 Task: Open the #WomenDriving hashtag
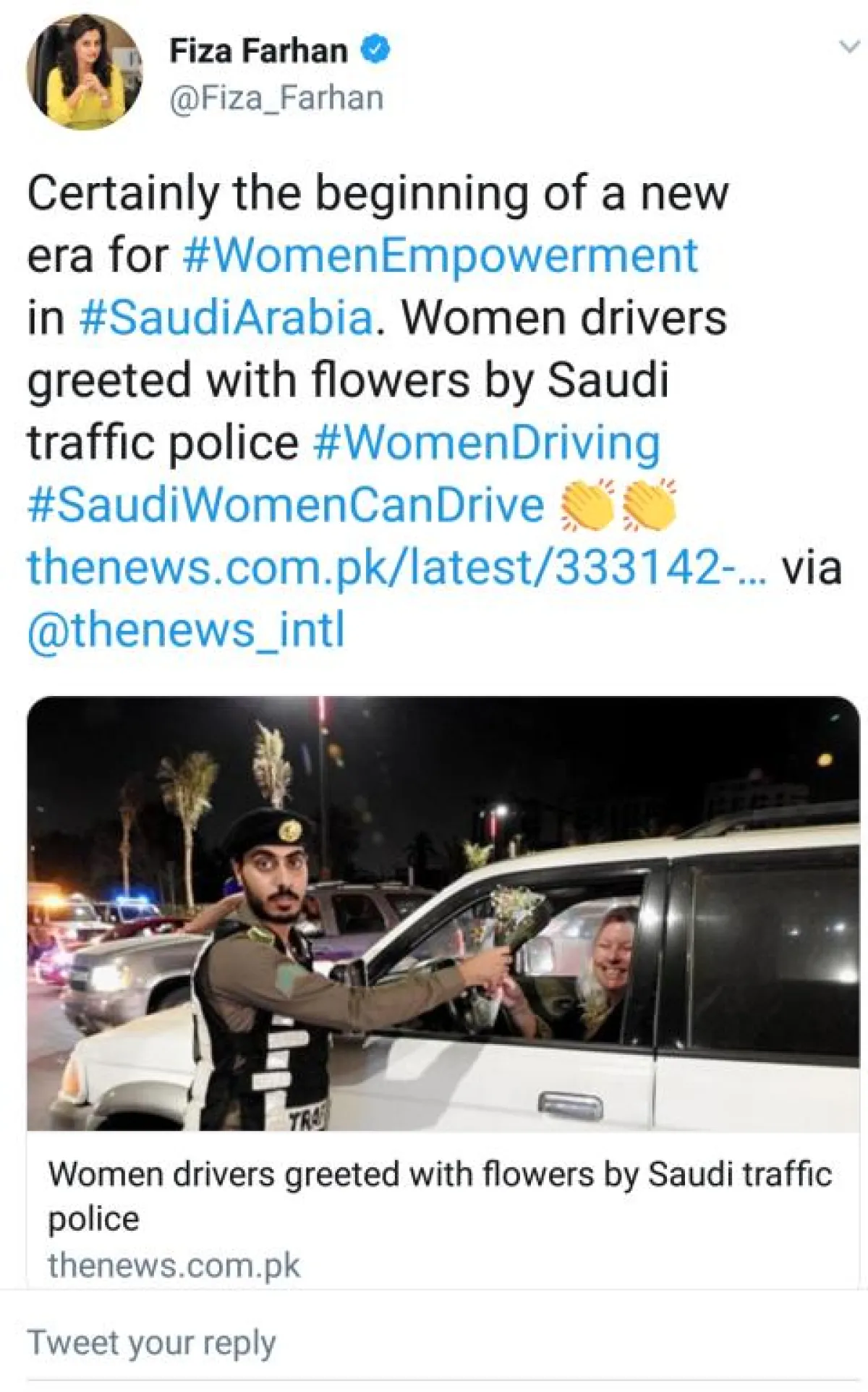487,443
